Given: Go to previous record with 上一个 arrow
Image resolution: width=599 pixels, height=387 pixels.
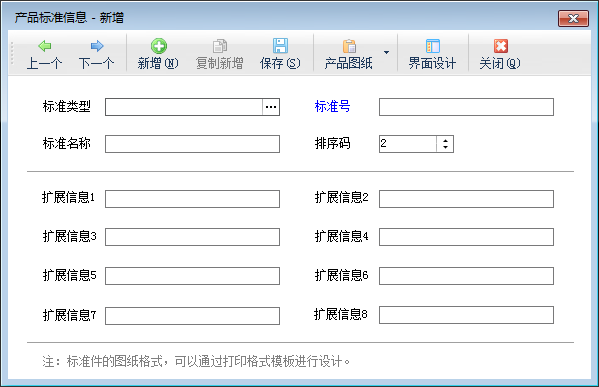Looking at the screenshot, I should [45, 46].
